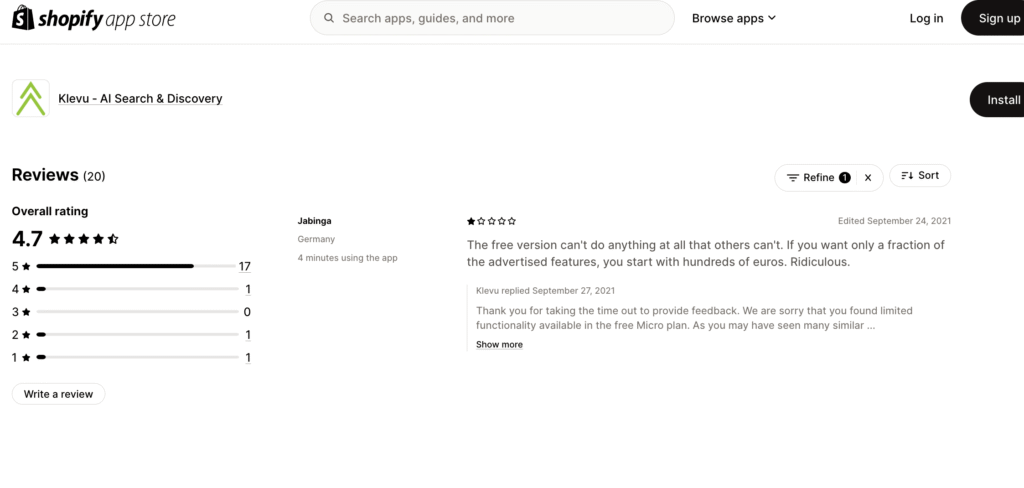Expand reply with Show more

499,344
